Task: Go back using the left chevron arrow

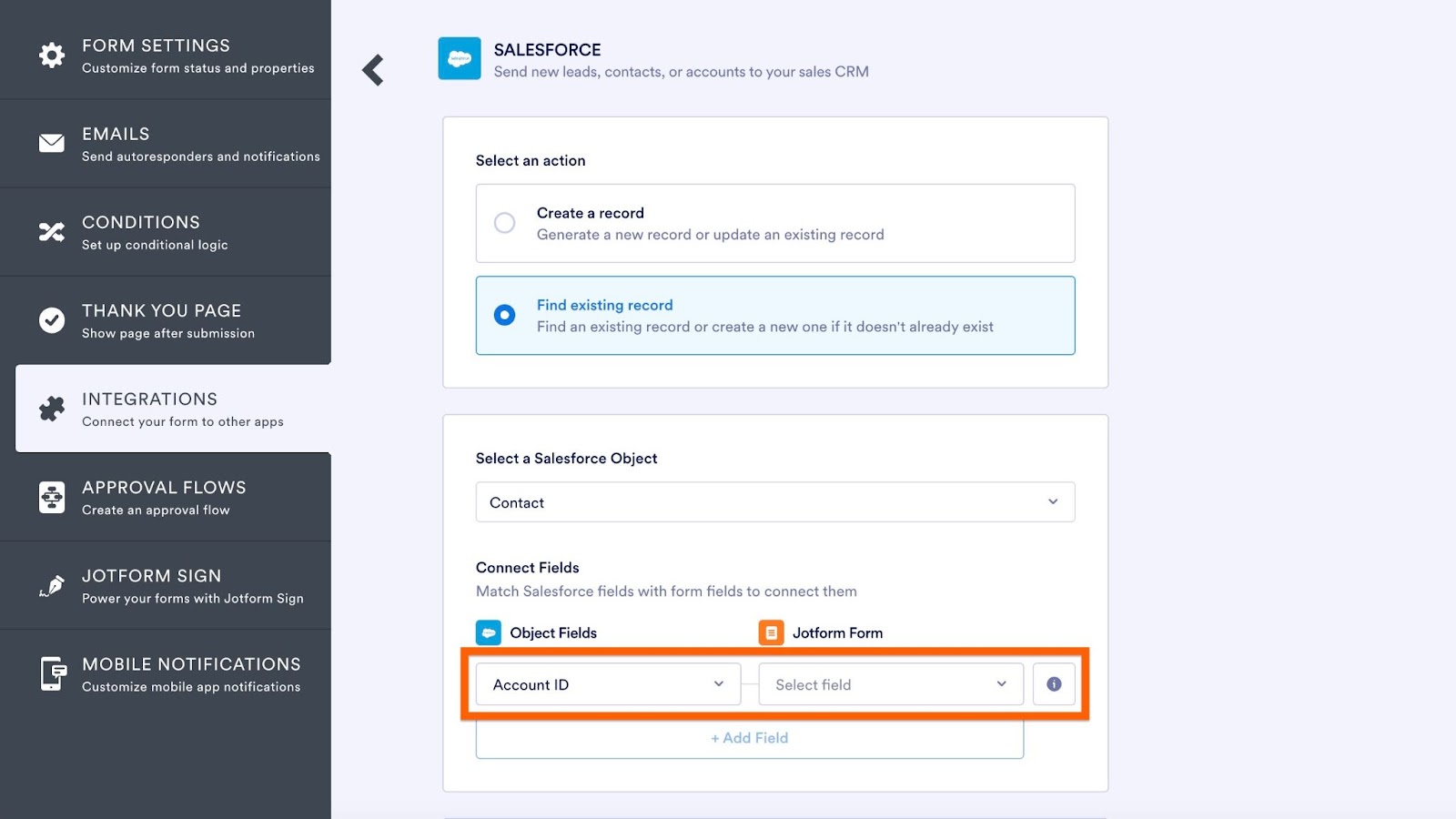Action: pos(373,70)
